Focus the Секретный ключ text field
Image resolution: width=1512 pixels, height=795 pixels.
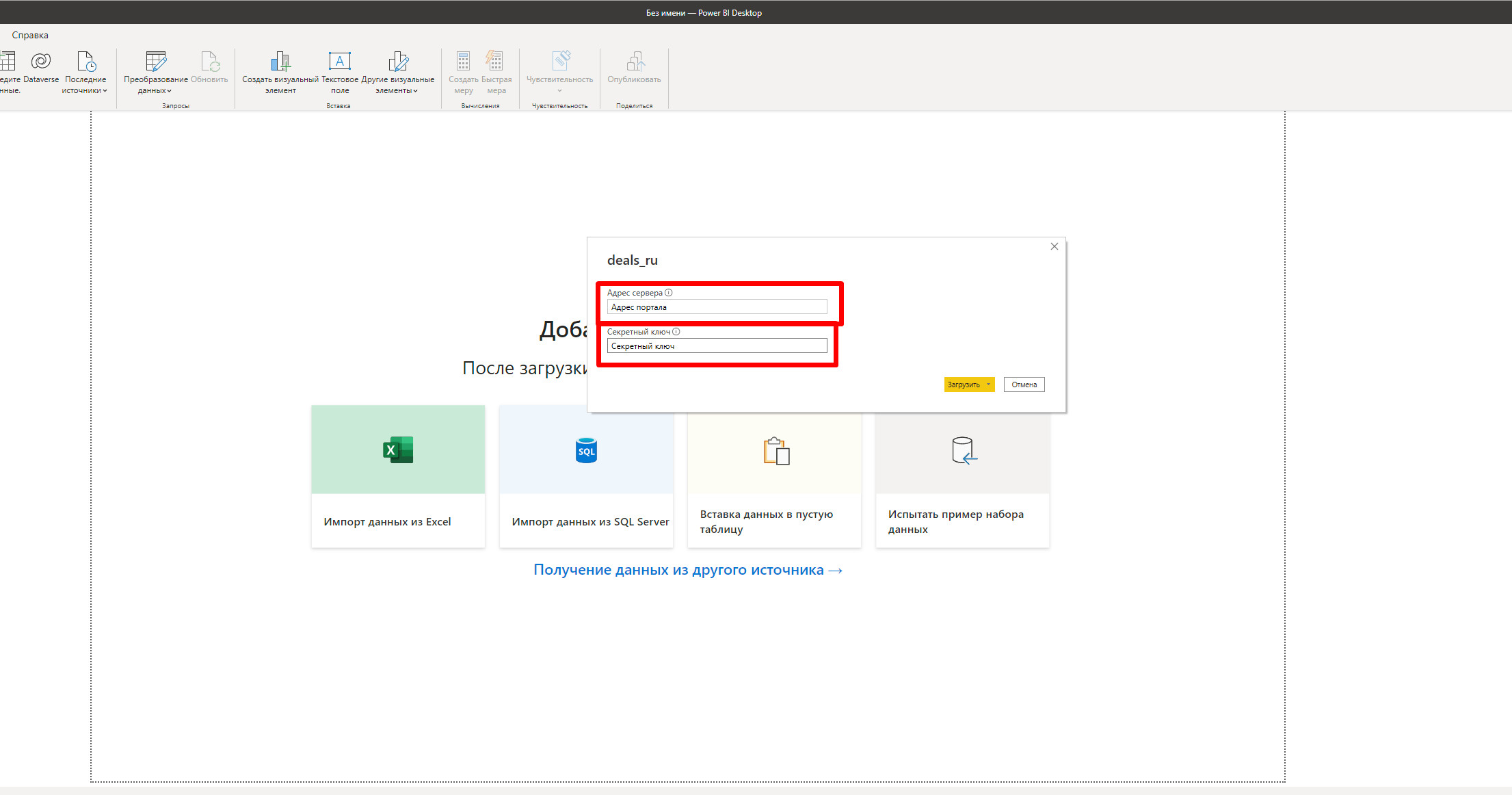[x=717, y=346]
